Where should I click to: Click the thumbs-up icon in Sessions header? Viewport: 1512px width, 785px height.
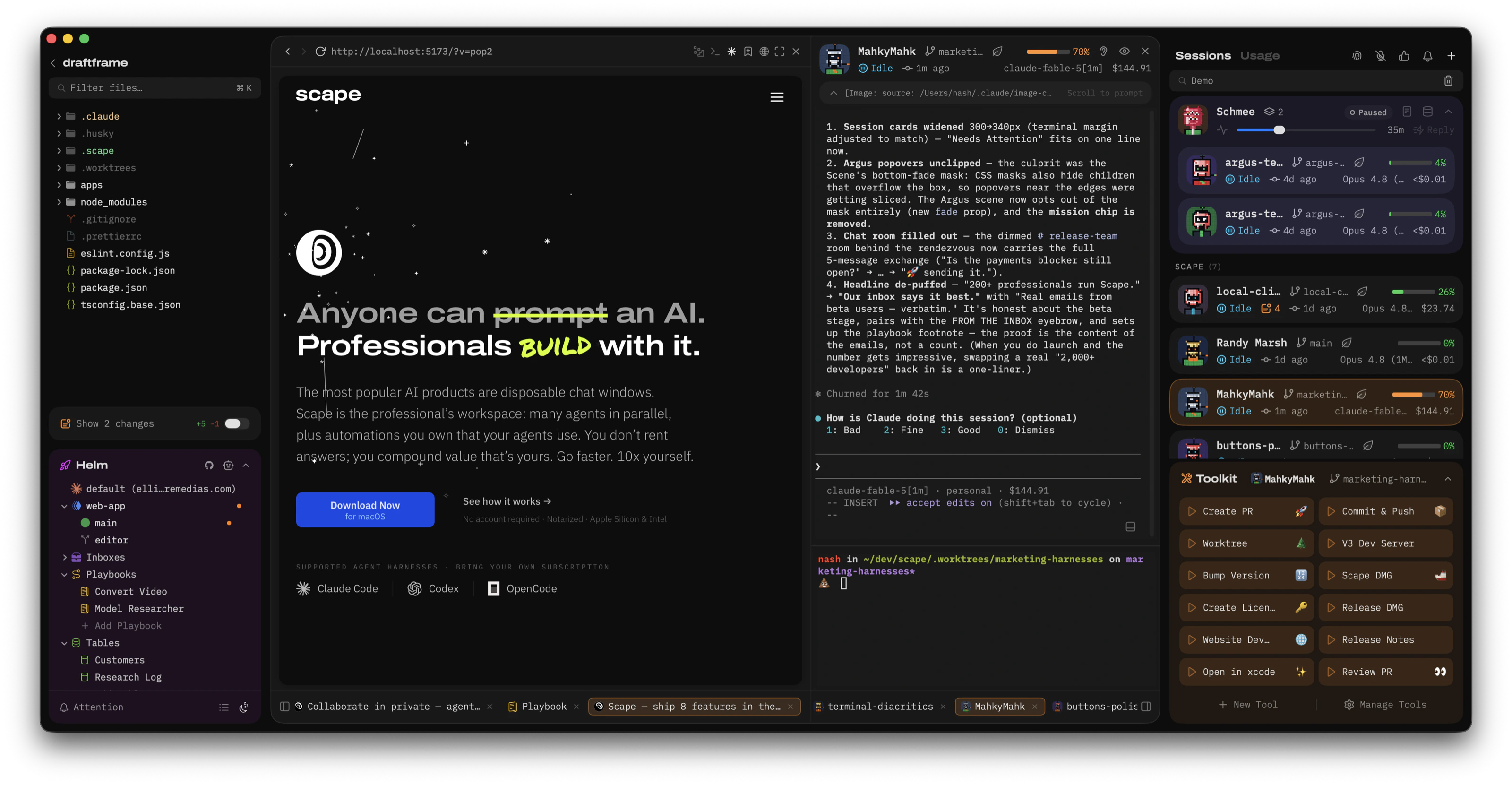[x=1404, y=56]
